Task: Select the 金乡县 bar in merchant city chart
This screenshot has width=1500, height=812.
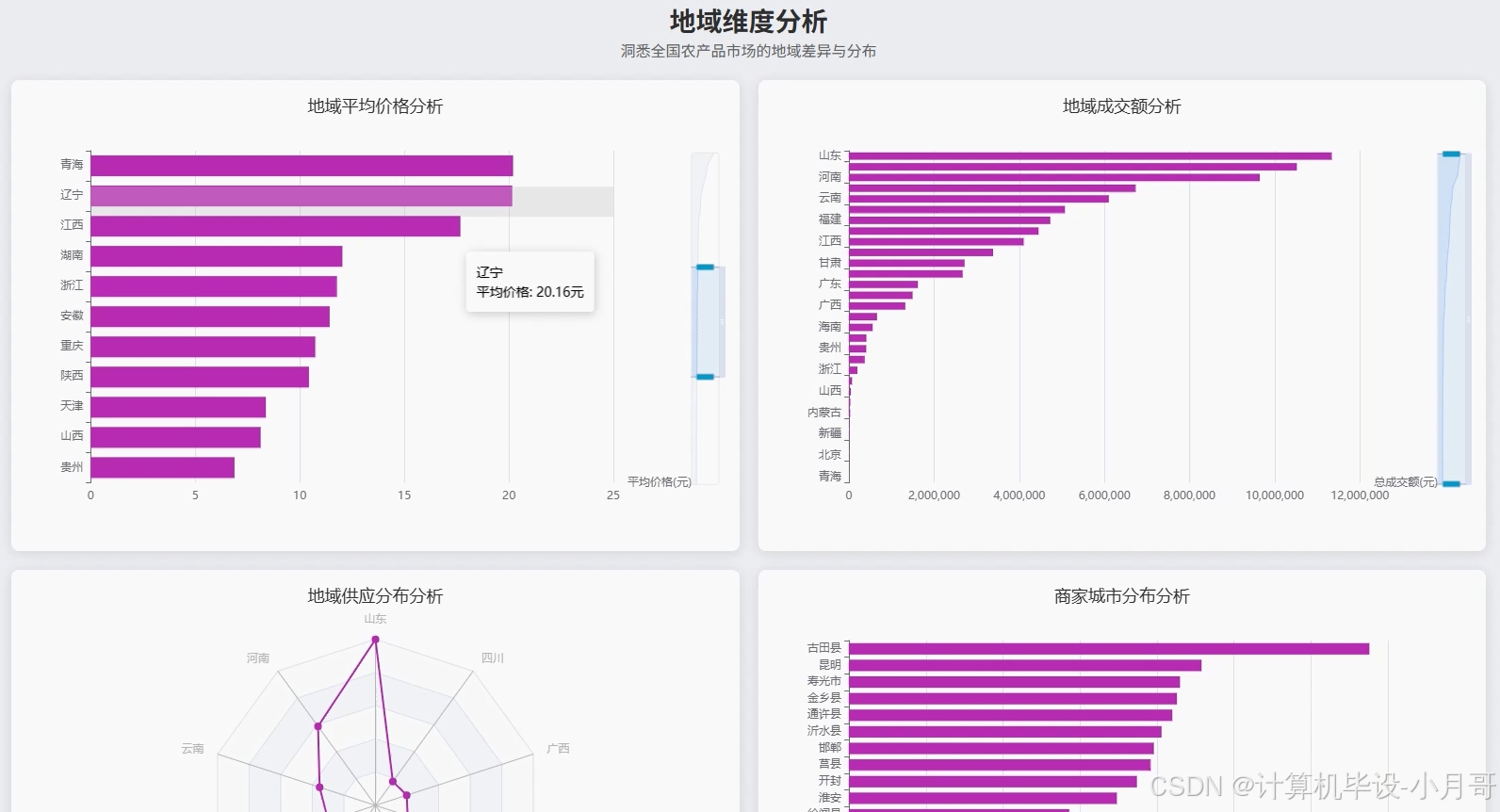Action: 1013,698
